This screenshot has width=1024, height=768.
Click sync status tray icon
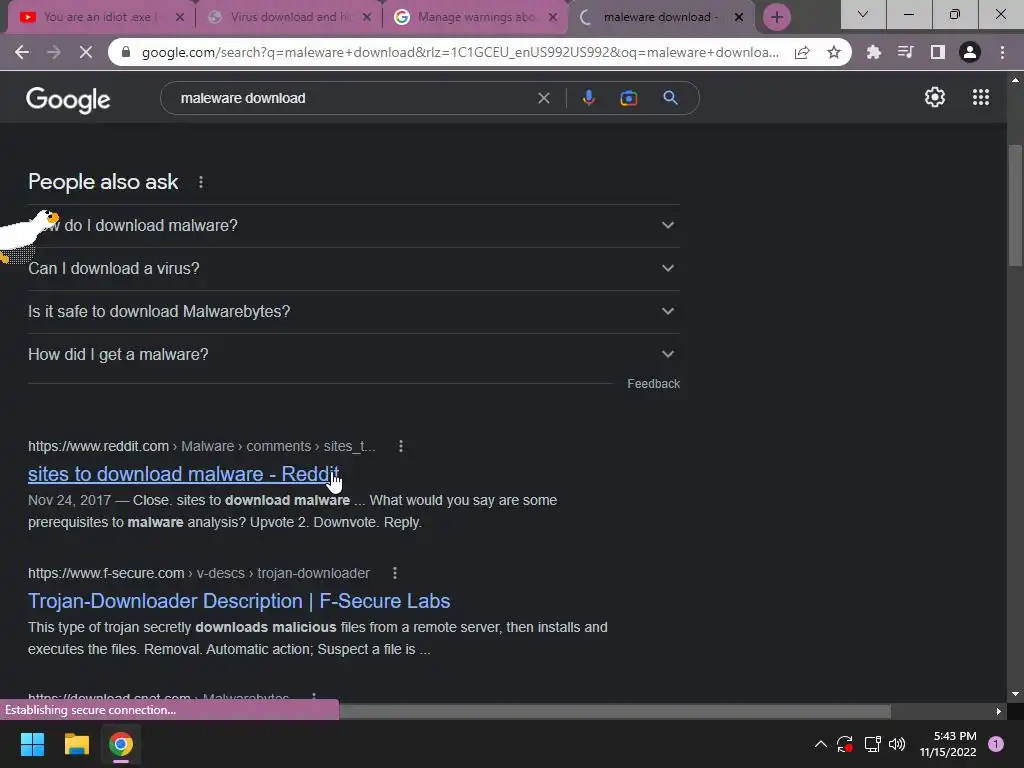tap(845, 744)
